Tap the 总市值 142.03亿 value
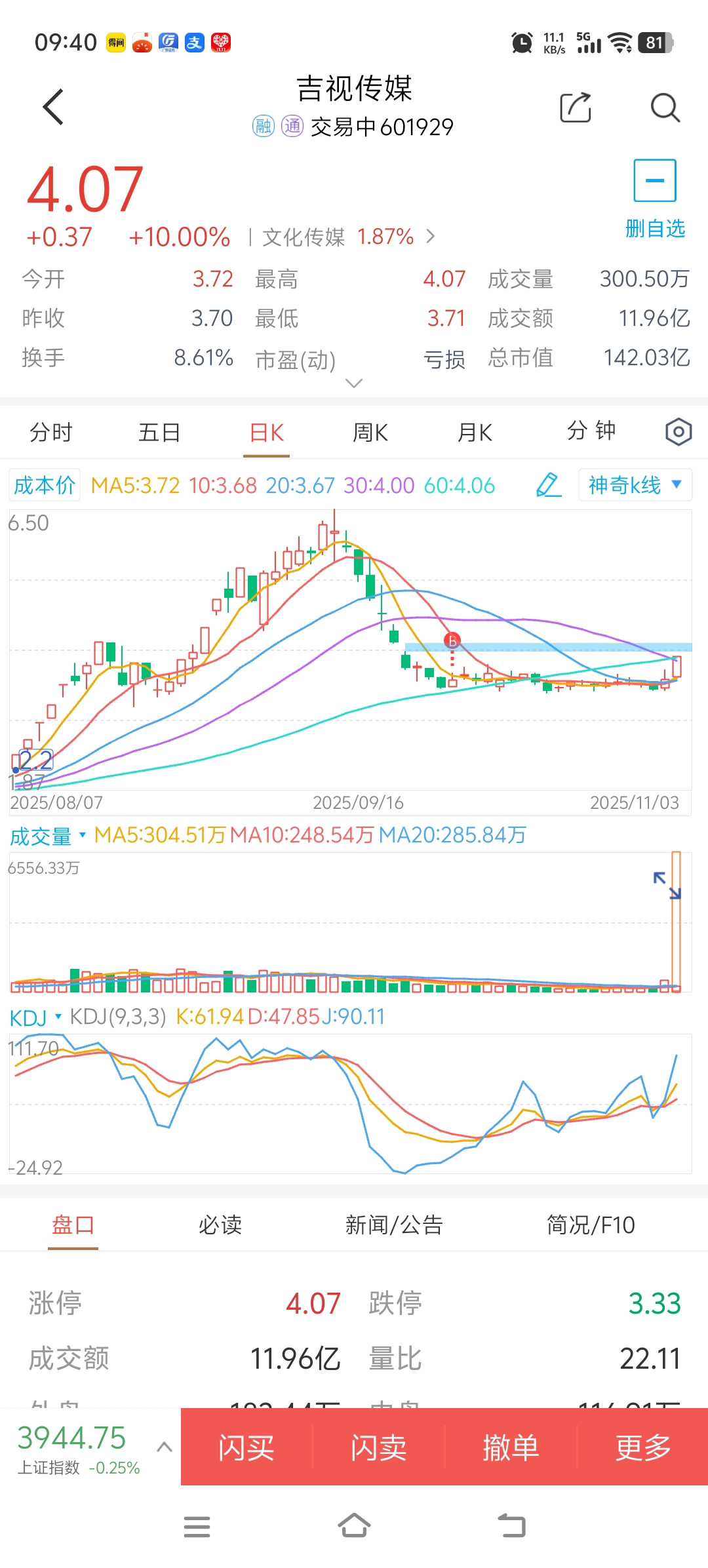This screenshot has width=708, height=1568. tap(647, 358)
